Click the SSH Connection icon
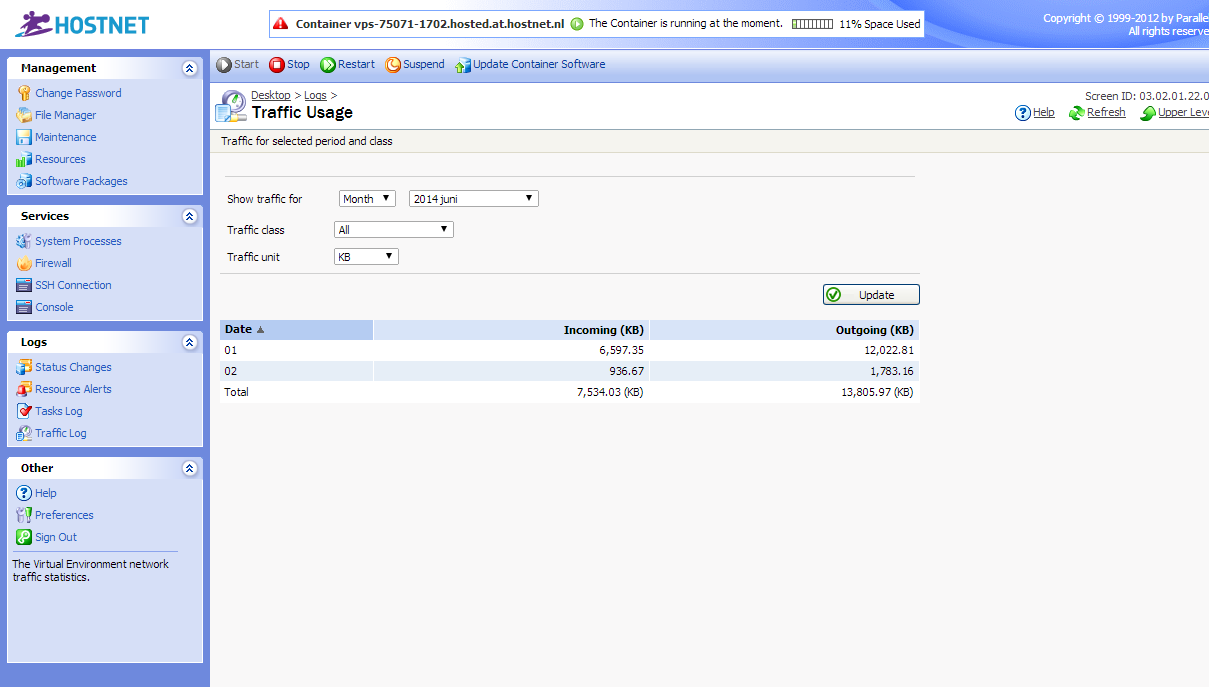Viewport: 1209px width, 687px height. click(24, 286)
